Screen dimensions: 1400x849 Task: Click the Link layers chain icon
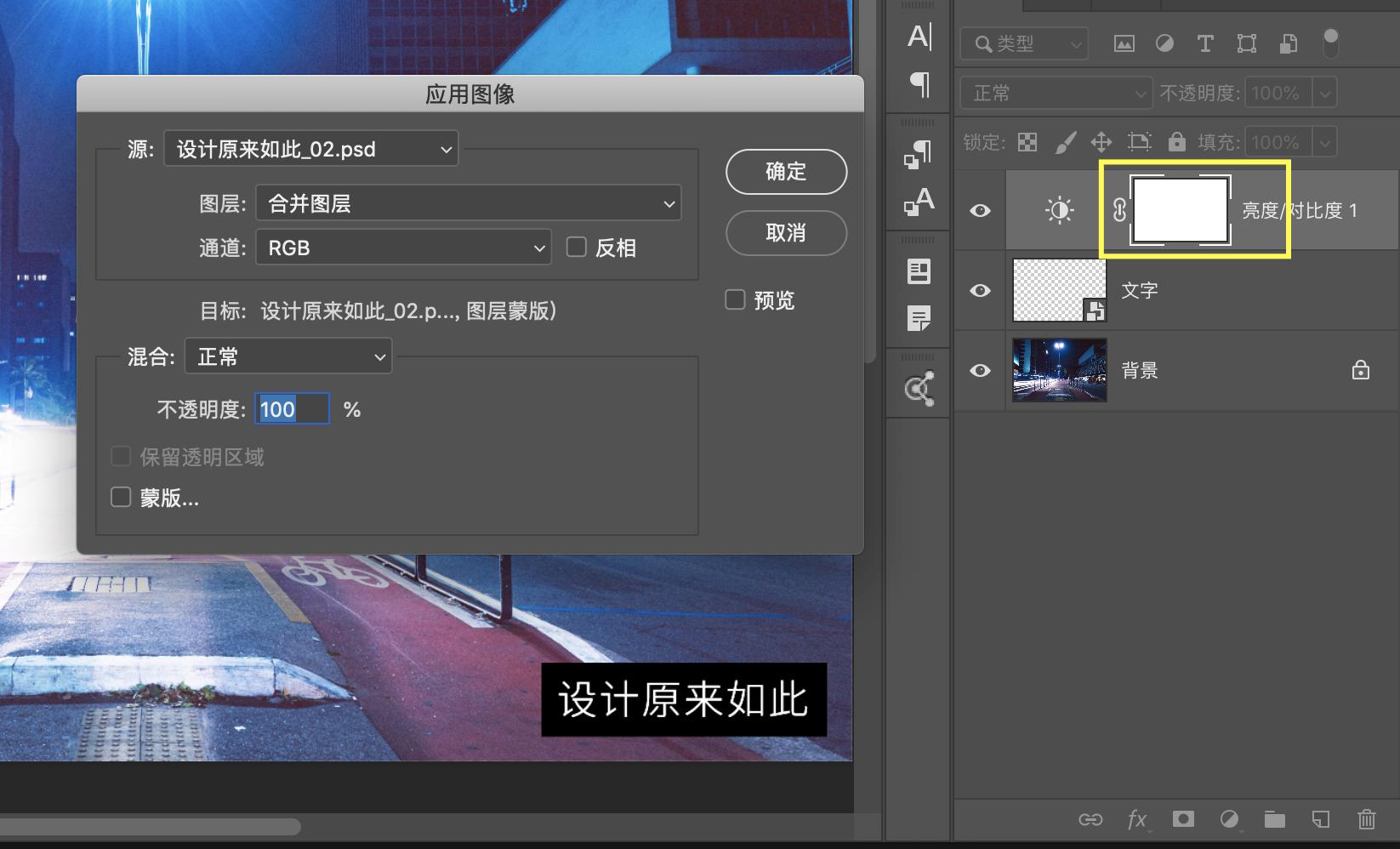pyautogui.click(x=1091, y=820)
